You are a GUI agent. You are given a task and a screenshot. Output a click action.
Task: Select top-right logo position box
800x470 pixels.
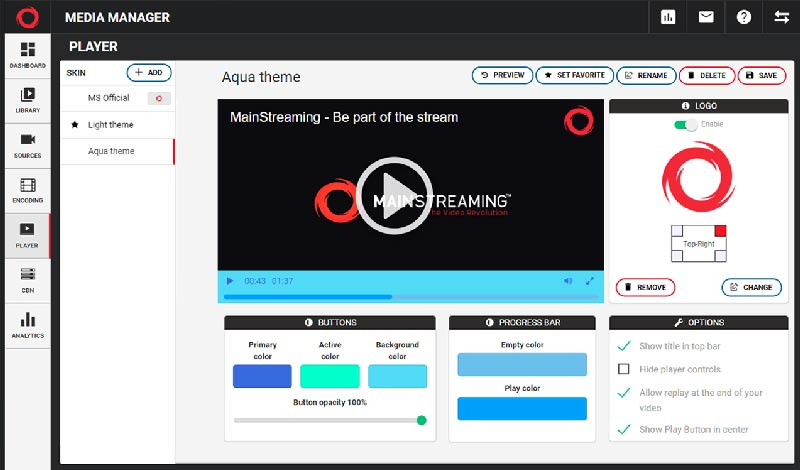(x=720, y=231)
